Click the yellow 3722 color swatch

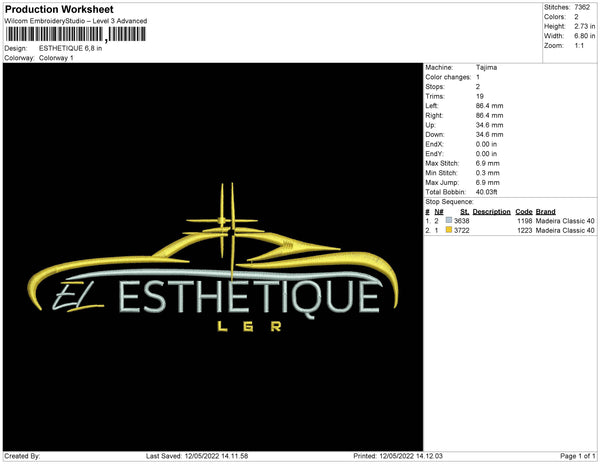(x=449, y=230)
